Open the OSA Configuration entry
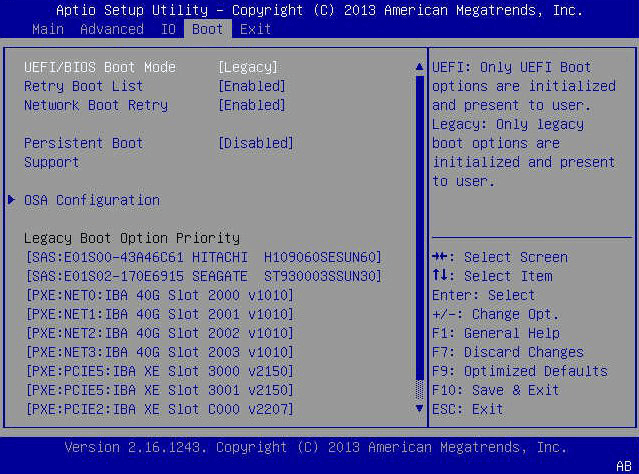The width and height of the screenshot is (639, 474). (x=91, y=200)
